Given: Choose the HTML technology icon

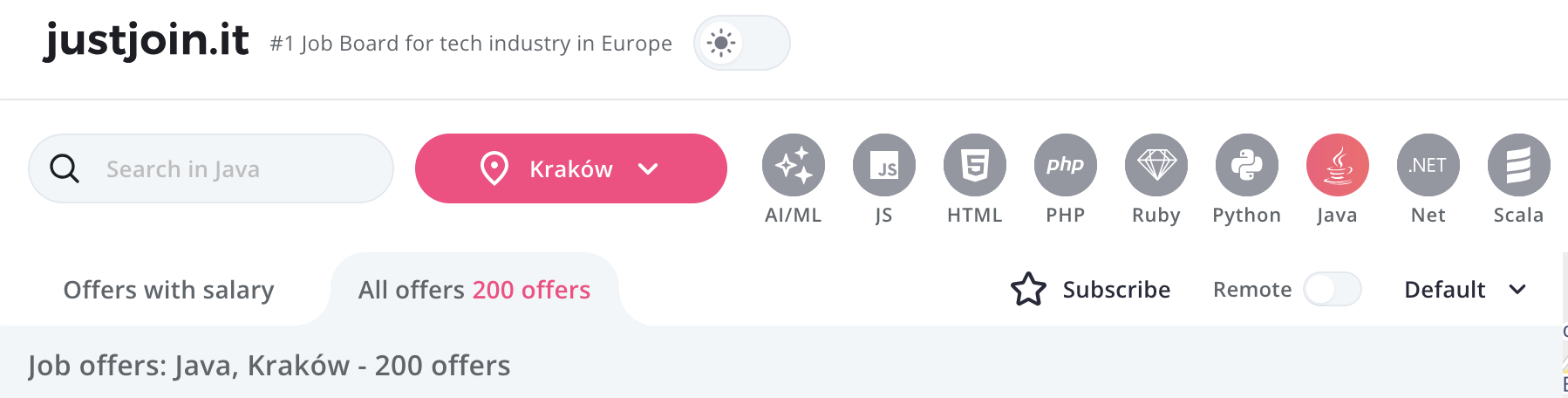Looking at the screenshot, I should pyautogui.click(x=974, y=166).
